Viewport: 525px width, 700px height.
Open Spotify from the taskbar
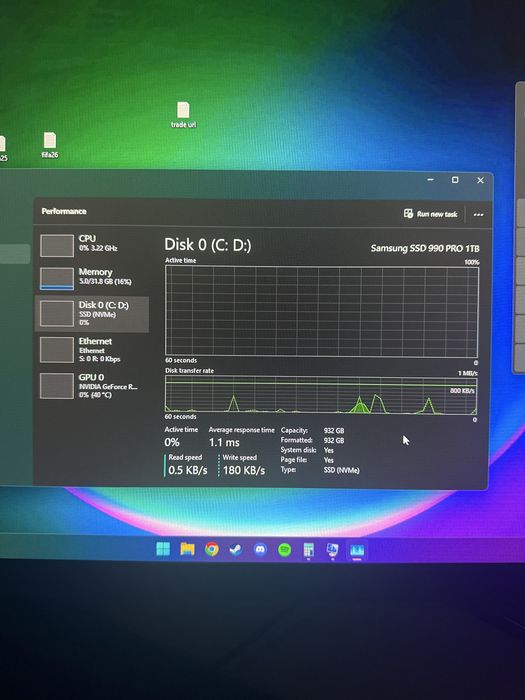(x=284, y=550)
